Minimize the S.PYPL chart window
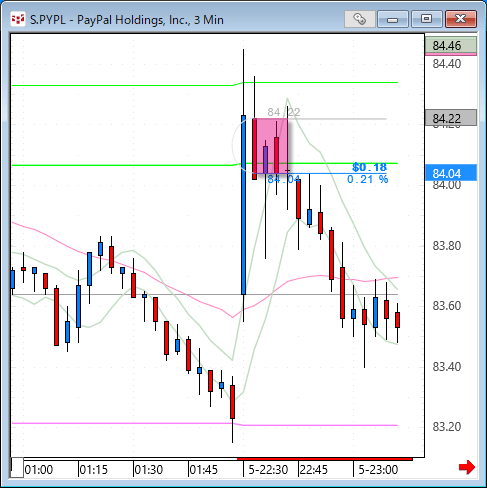The image size is (487, 488). click(x=393, y=19)
